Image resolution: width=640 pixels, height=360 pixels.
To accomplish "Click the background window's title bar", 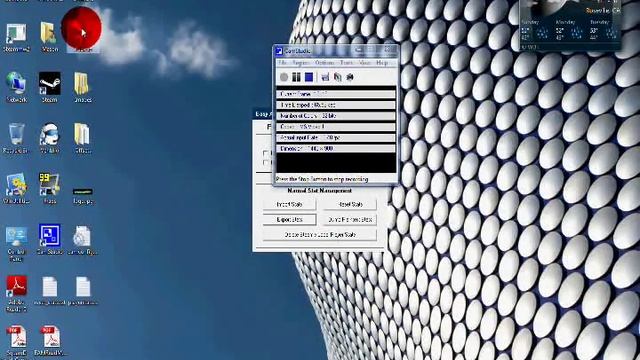I will [262, 114].
